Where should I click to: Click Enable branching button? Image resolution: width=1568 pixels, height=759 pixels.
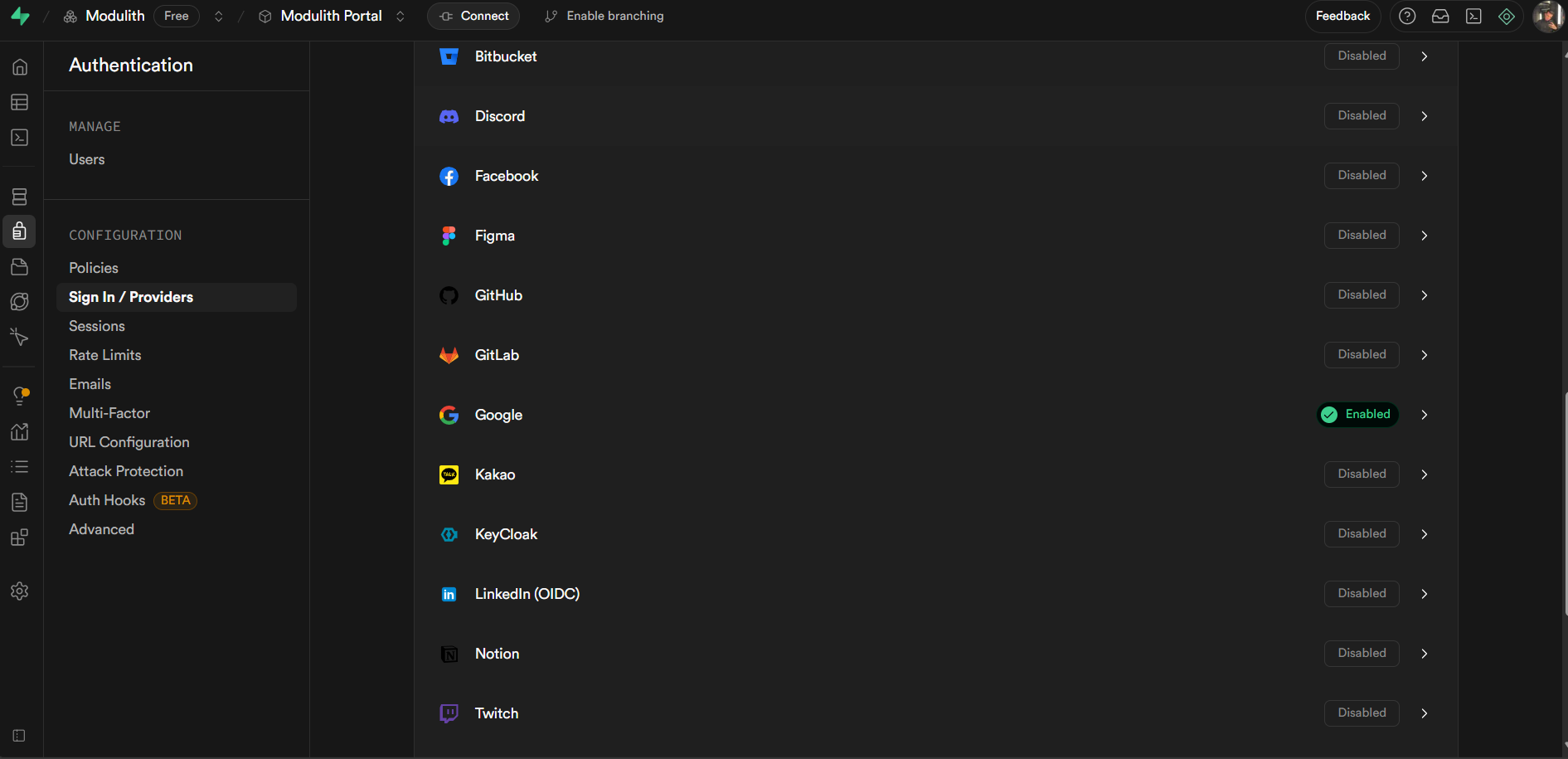coord(604,17)
